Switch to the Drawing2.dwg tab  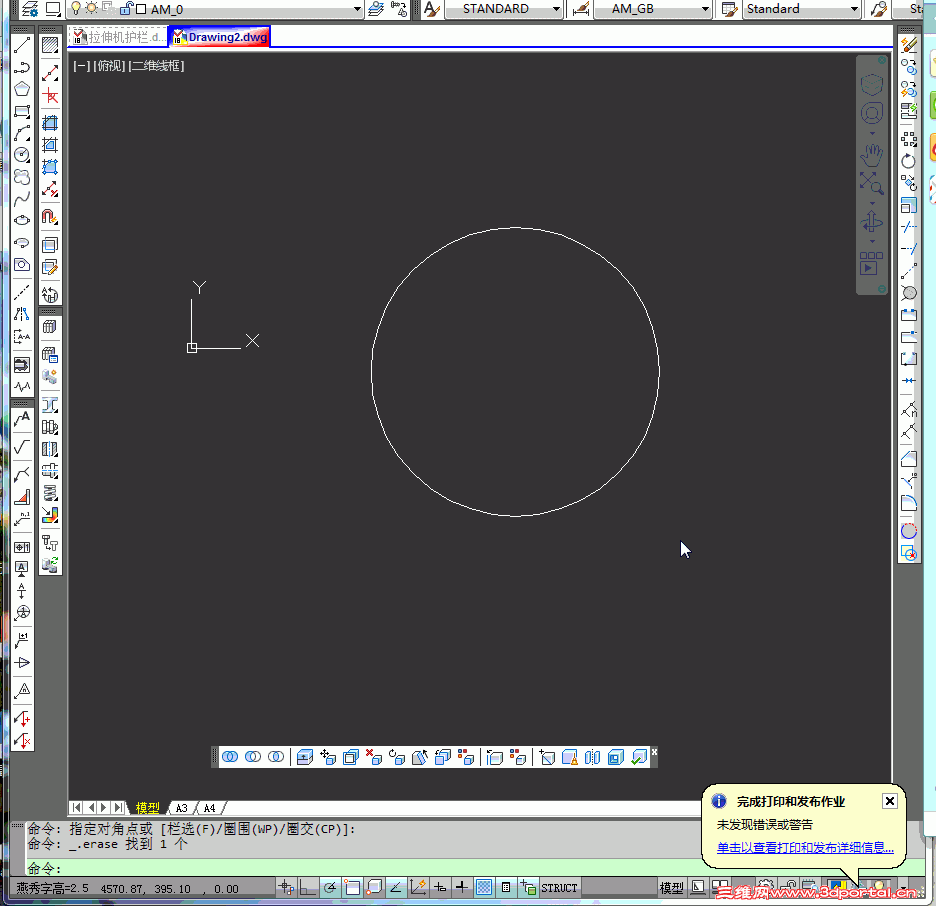point(220,37)
